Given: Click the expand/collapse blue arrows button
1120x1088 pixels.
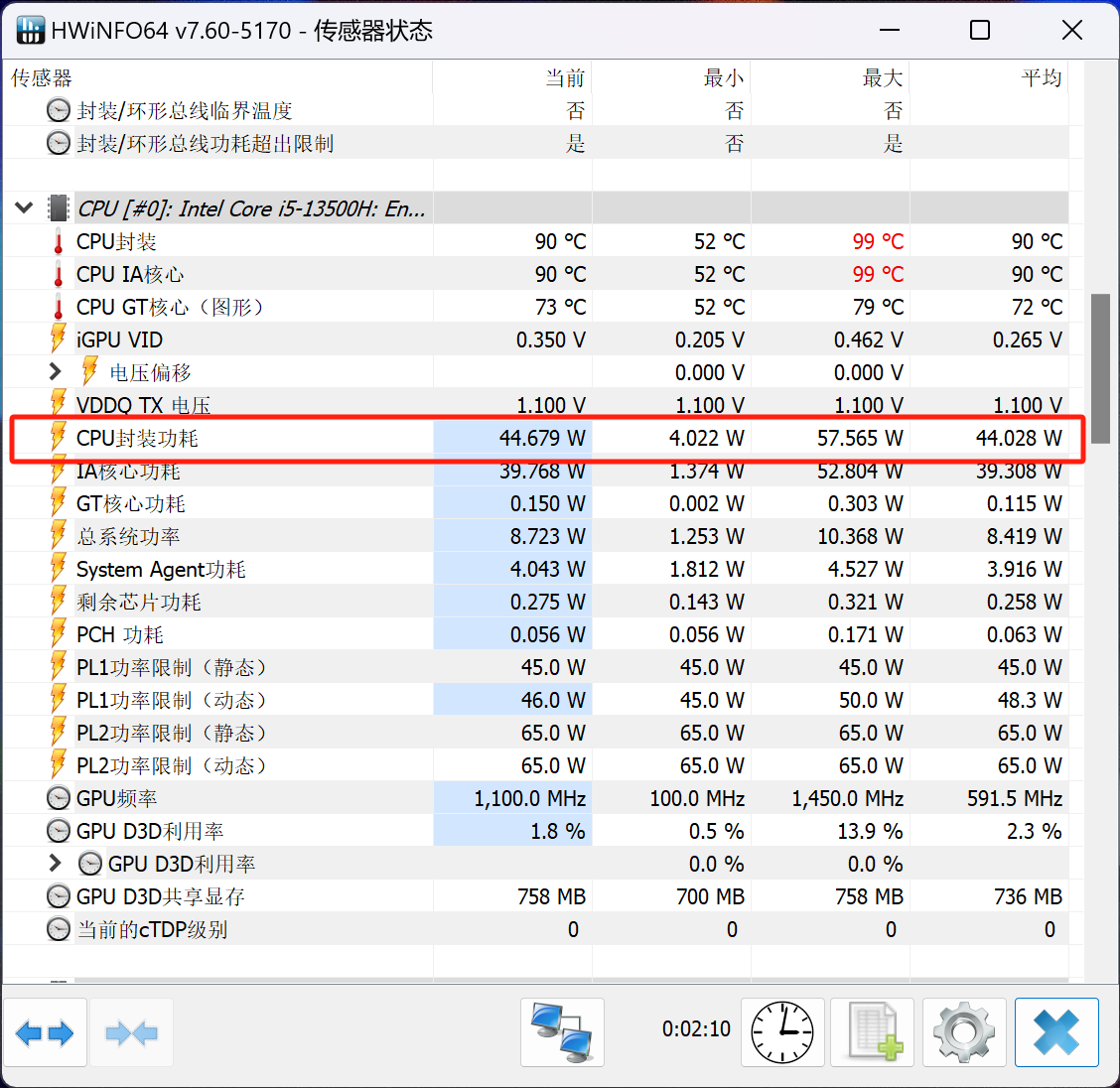Looking at the screenshot, I should (x=46, y=1032).
